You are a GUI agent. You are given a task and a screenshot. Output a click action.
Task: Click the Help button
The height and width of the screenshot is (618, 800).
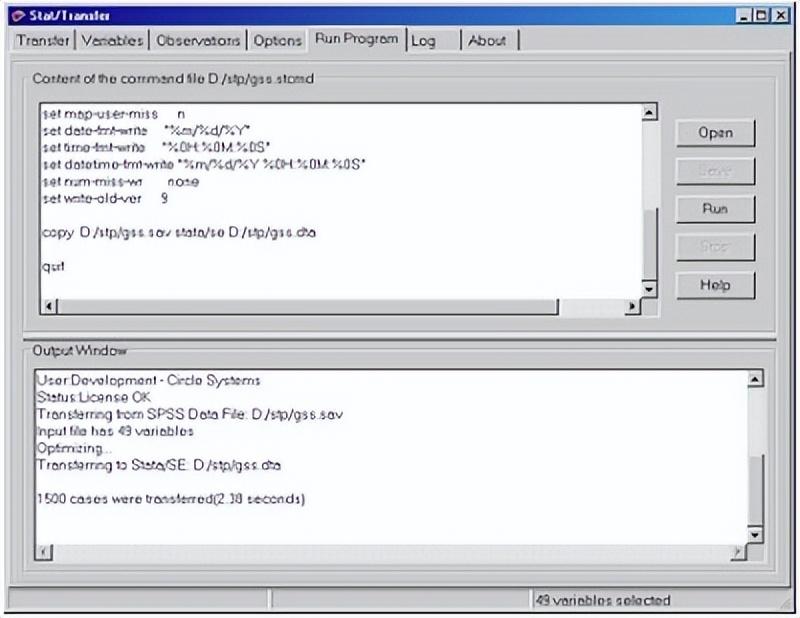(715, 285)
